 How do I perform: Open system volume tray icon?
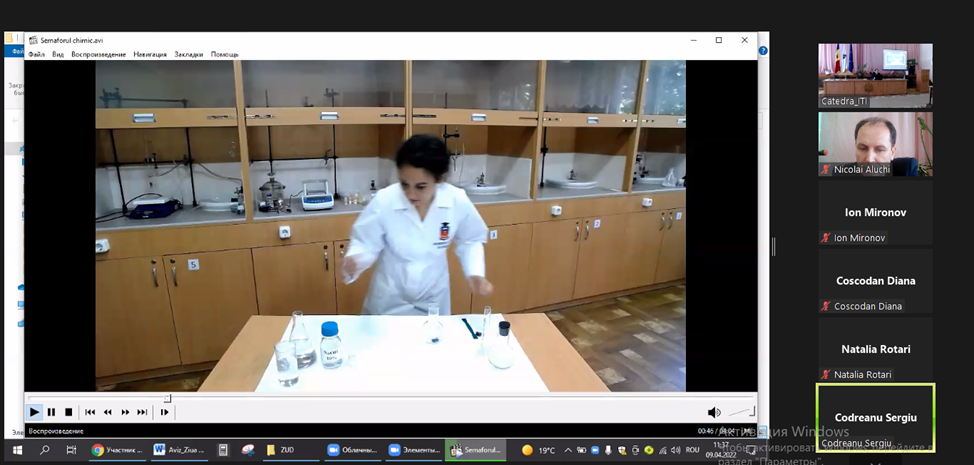(x=675, y=450)
